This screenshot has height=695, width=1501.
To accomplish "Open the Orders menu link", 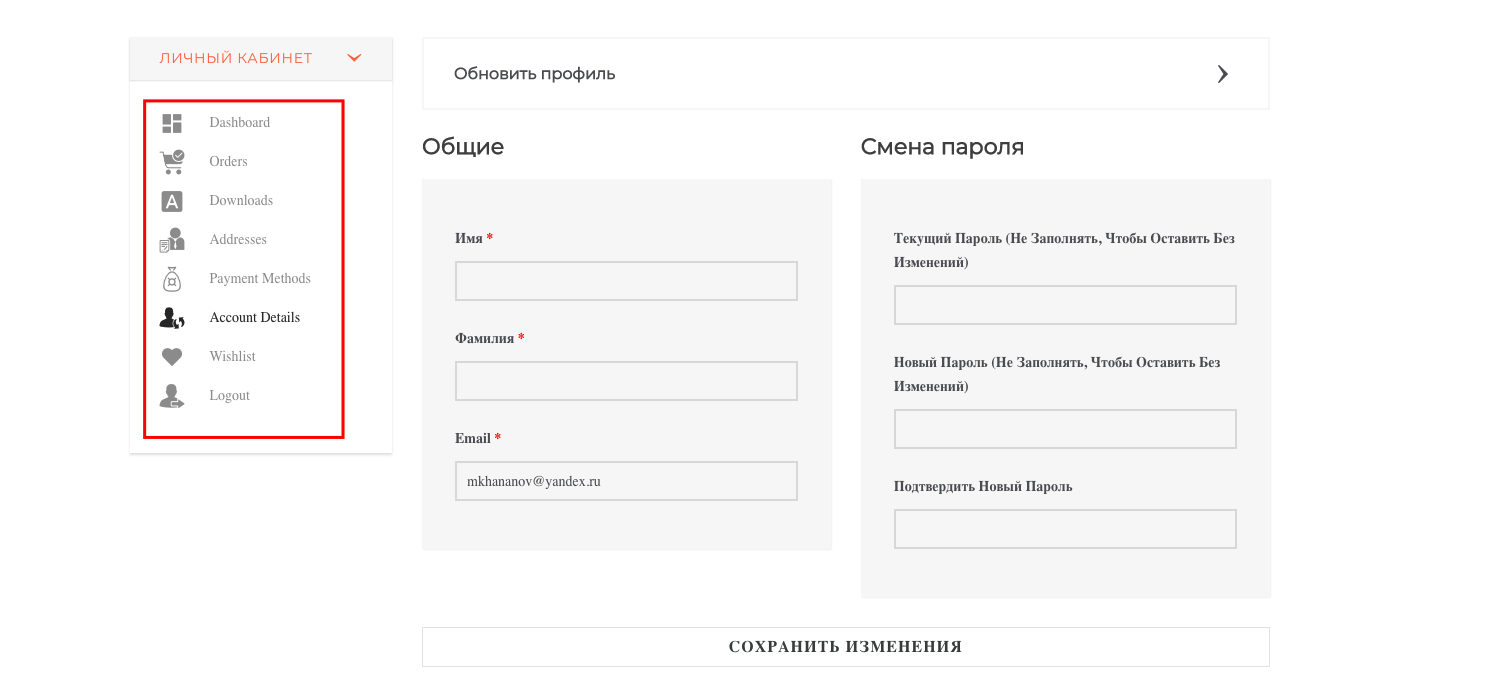I will pos(228,162).
